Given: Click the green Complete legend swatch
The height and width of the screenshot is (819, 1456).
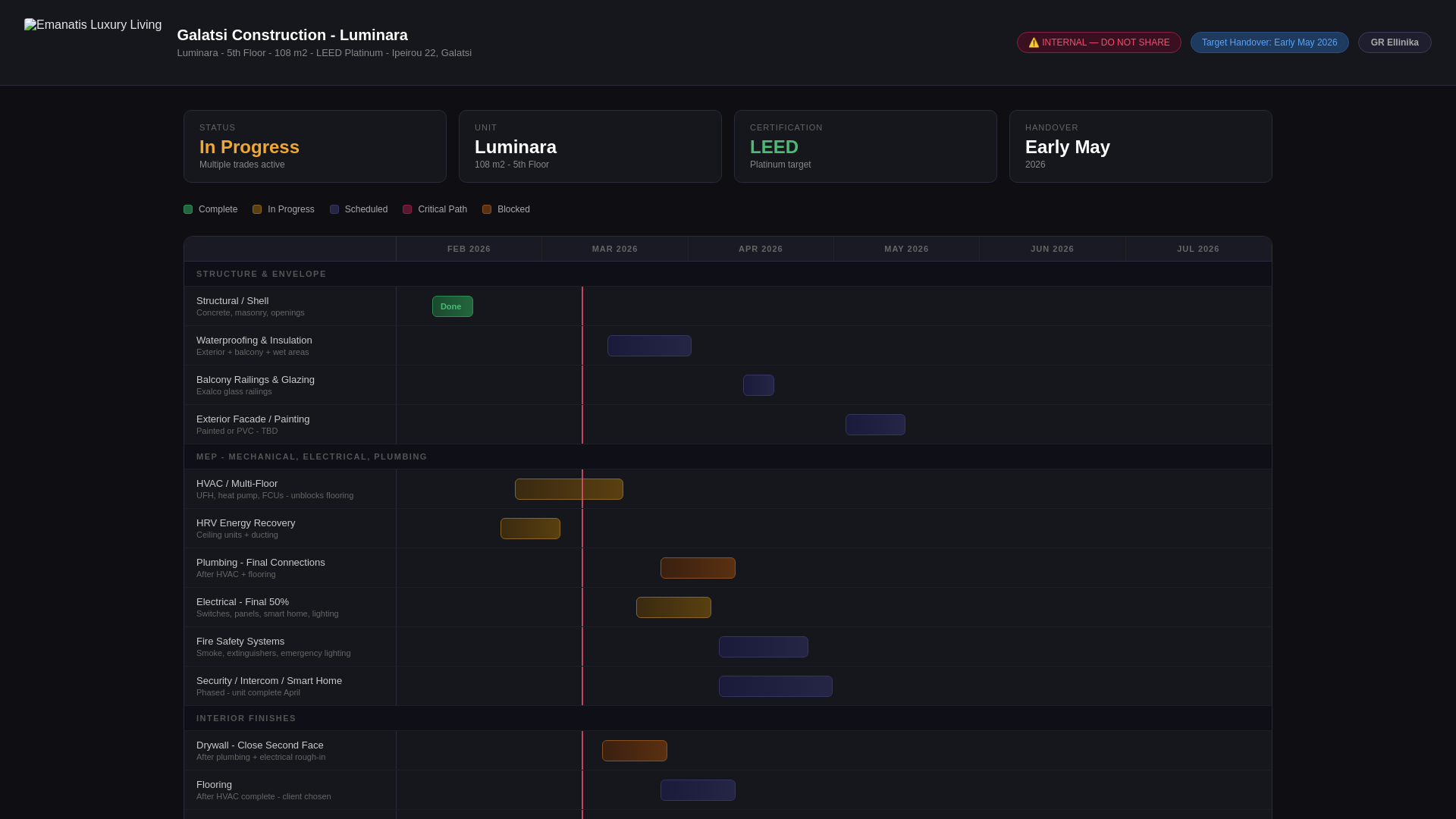Looking at the screenshot, I should click(x=188, y=209).
